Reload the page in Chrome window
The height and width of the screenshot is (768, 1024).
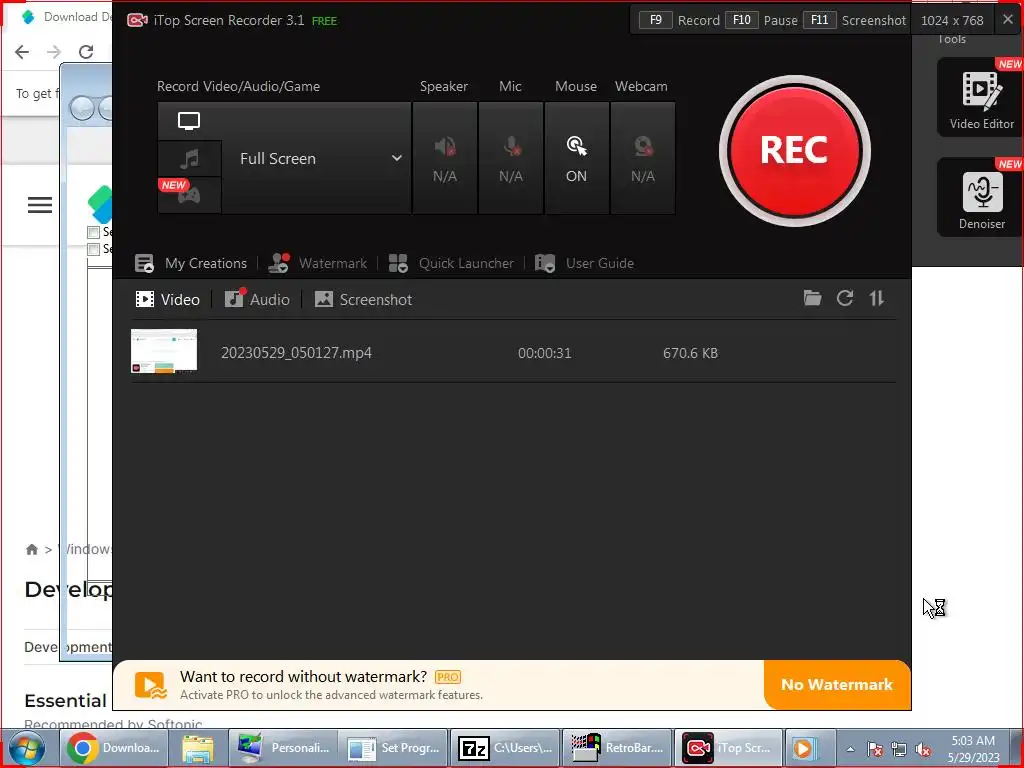tap(86, 52)
